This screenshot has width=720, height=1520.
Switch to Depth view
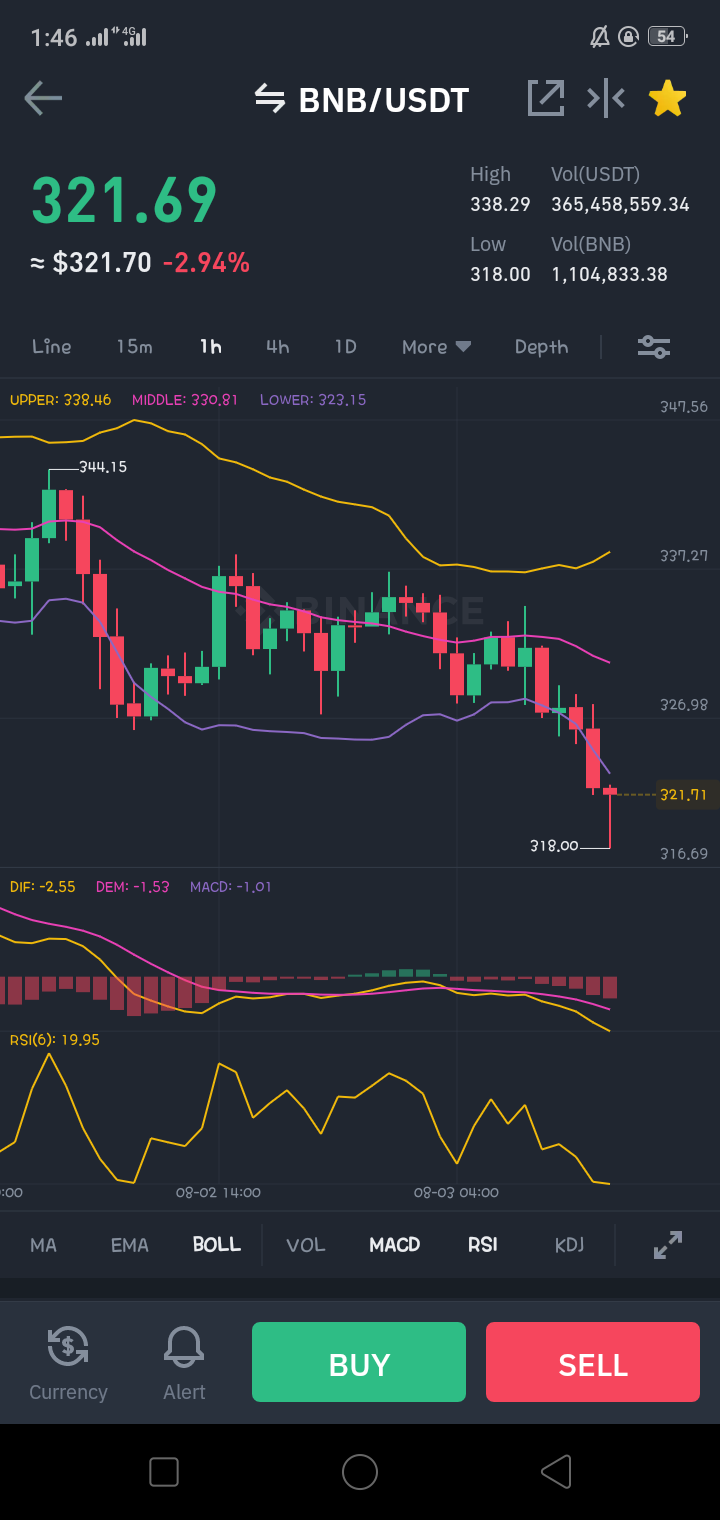point(541,347)
